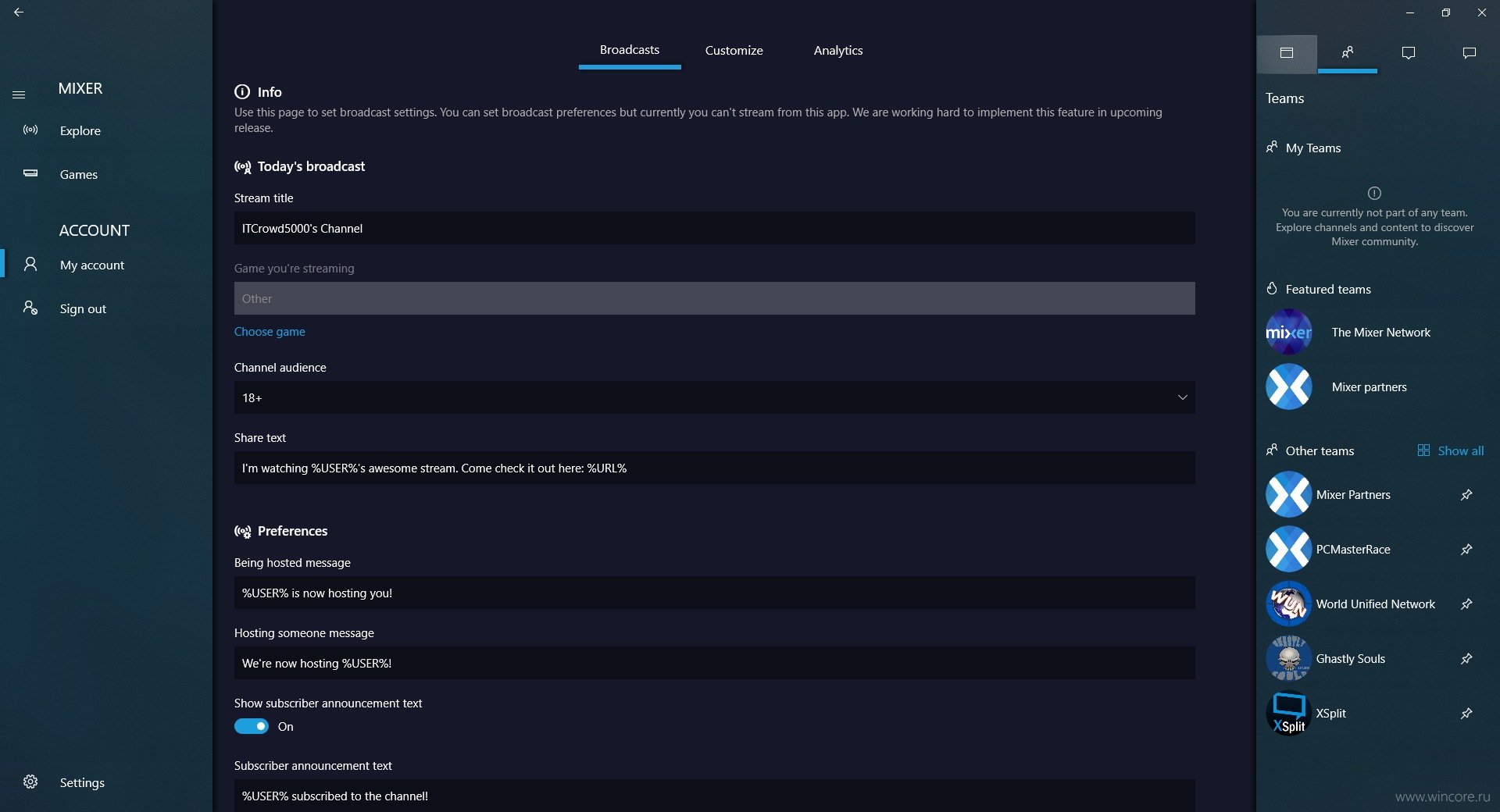Open the Broadcasts tab
This screenshot has height=812, width=1500.
tap(630, 50)
